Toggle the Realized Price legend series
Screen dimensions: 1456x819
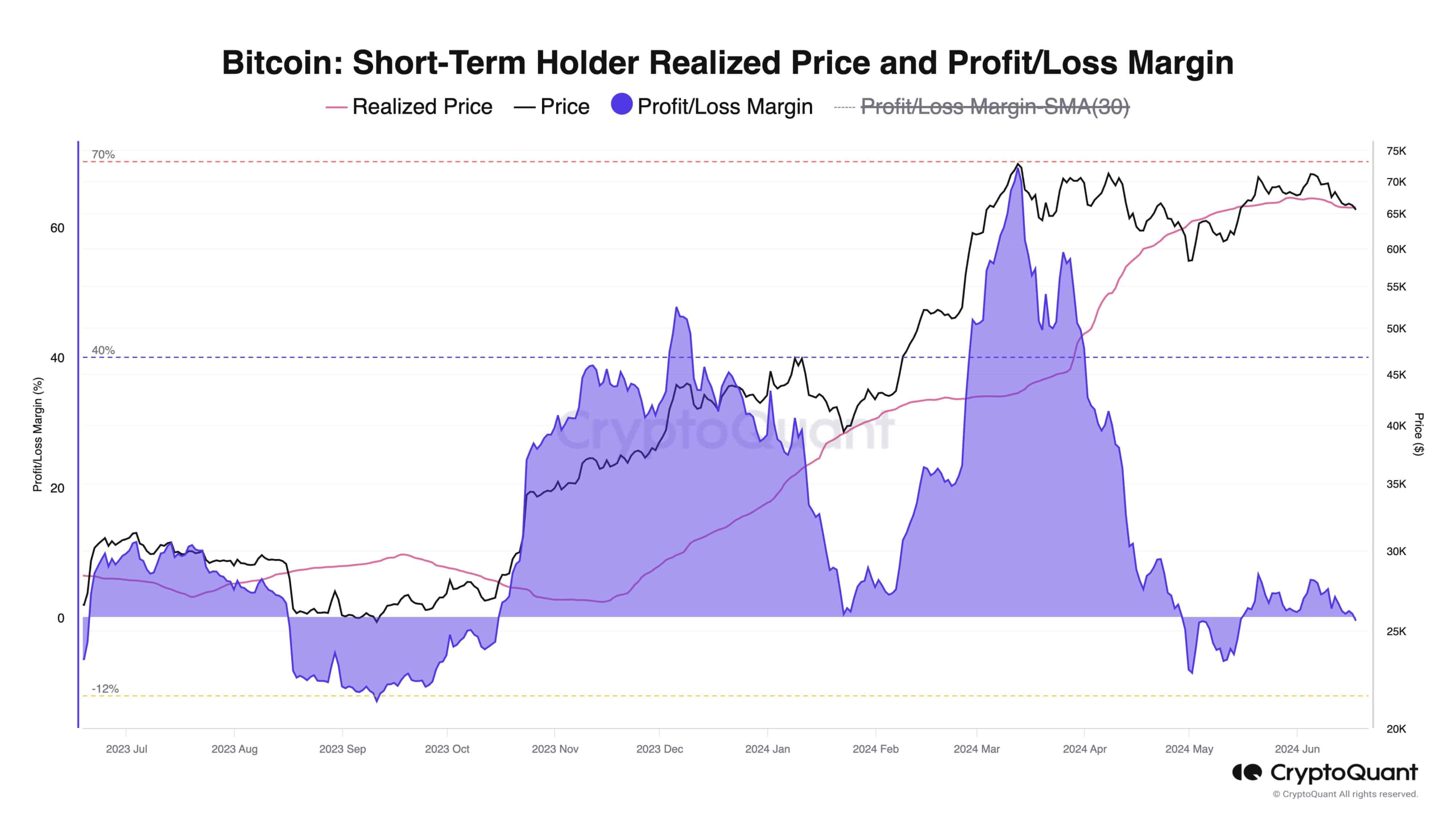click(421, 106)
